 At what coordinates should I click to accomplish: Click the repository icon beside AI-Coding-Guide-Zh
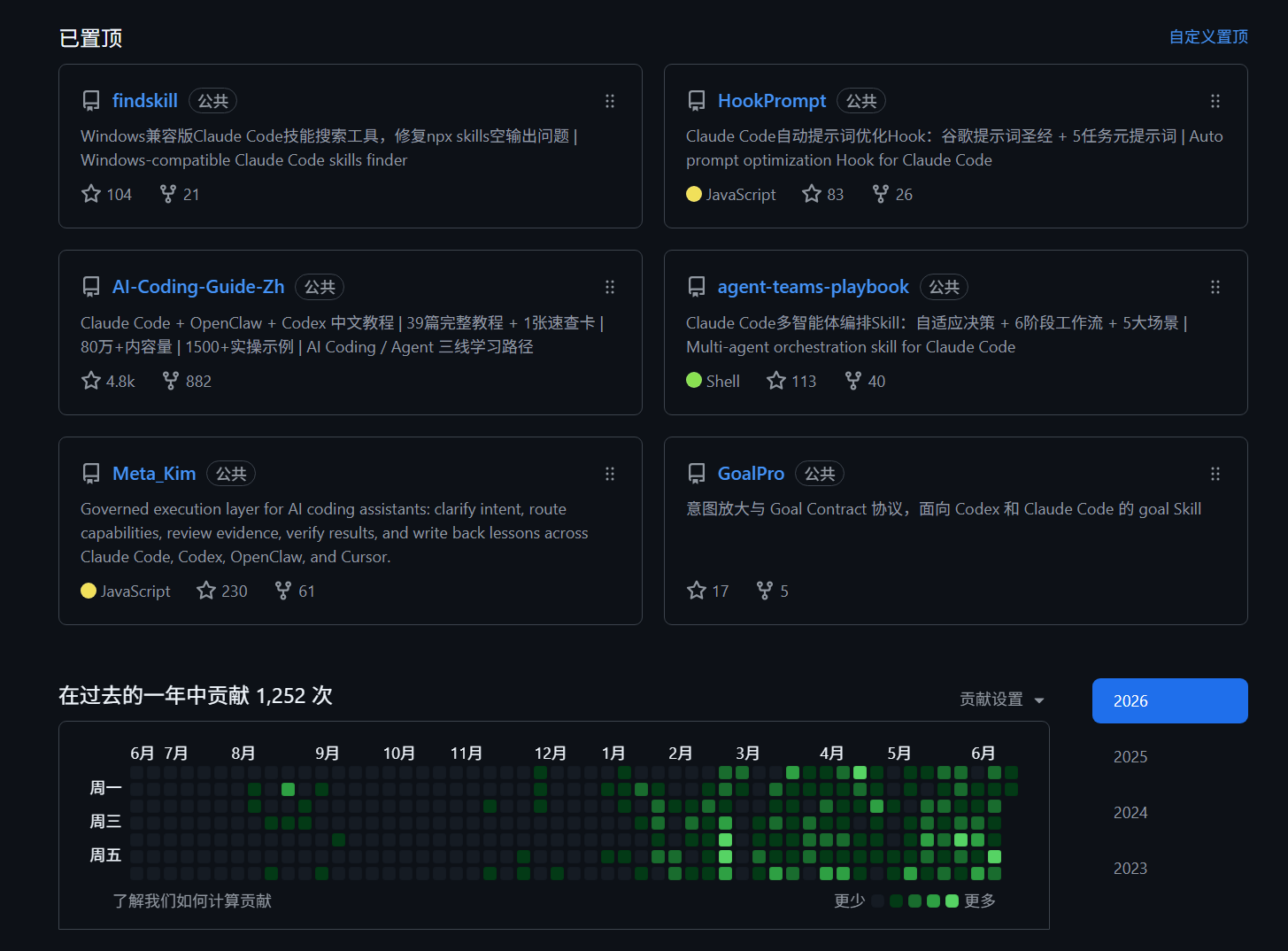click(x=91, y=287)
